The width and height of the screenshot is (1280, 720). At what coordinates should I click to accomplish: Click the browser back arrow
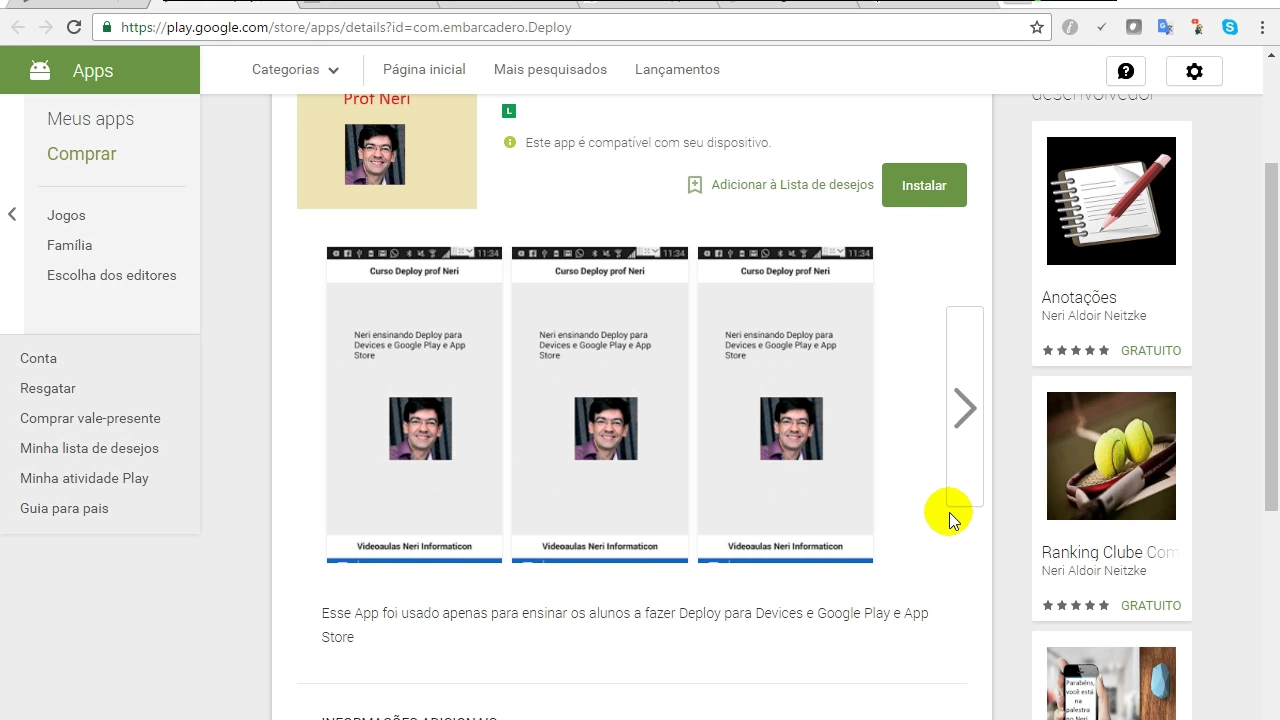coord(17,27)
